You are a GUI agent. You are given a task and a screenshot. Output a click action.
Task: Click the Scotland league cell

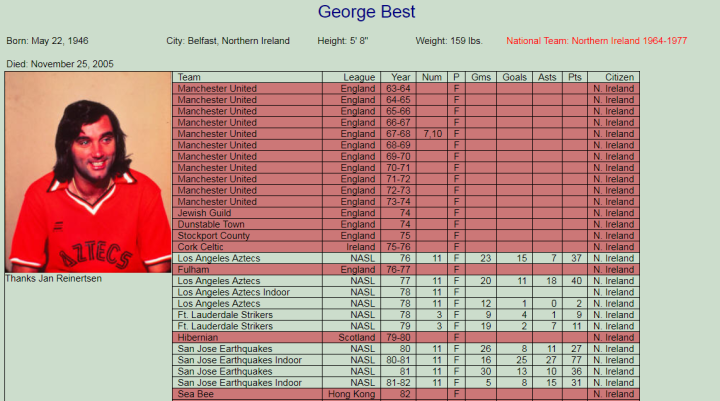coord(356,337)
